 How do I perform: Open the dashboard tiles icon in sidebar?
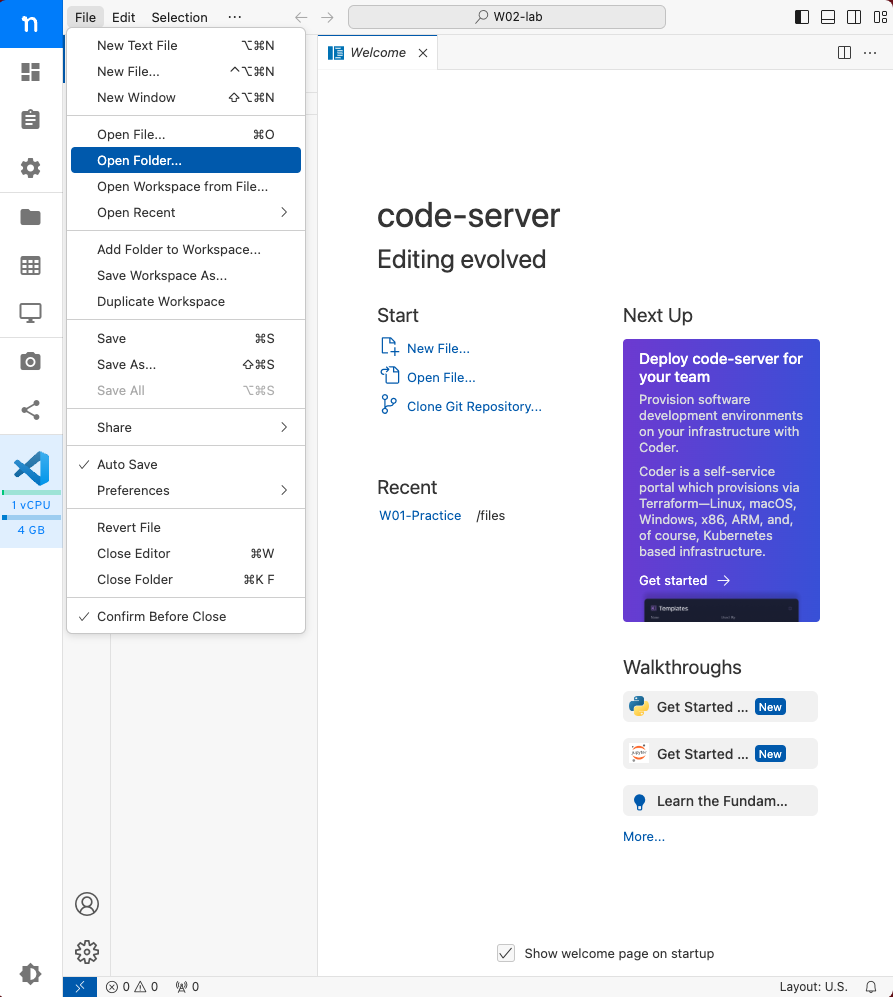(x=31, y=72)
